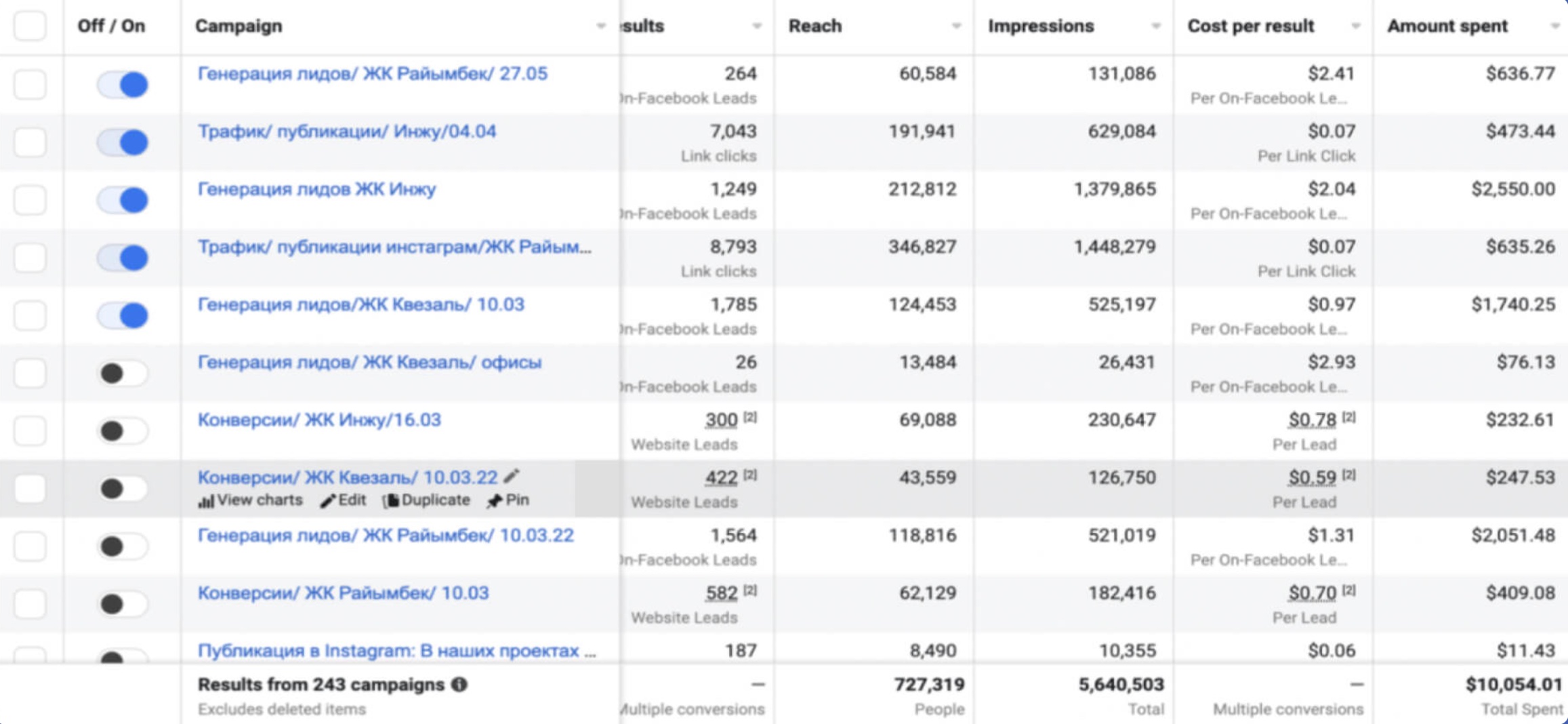
Task: Click the $0.70 Per Lead cost value
Action: tap(1313, 593)
